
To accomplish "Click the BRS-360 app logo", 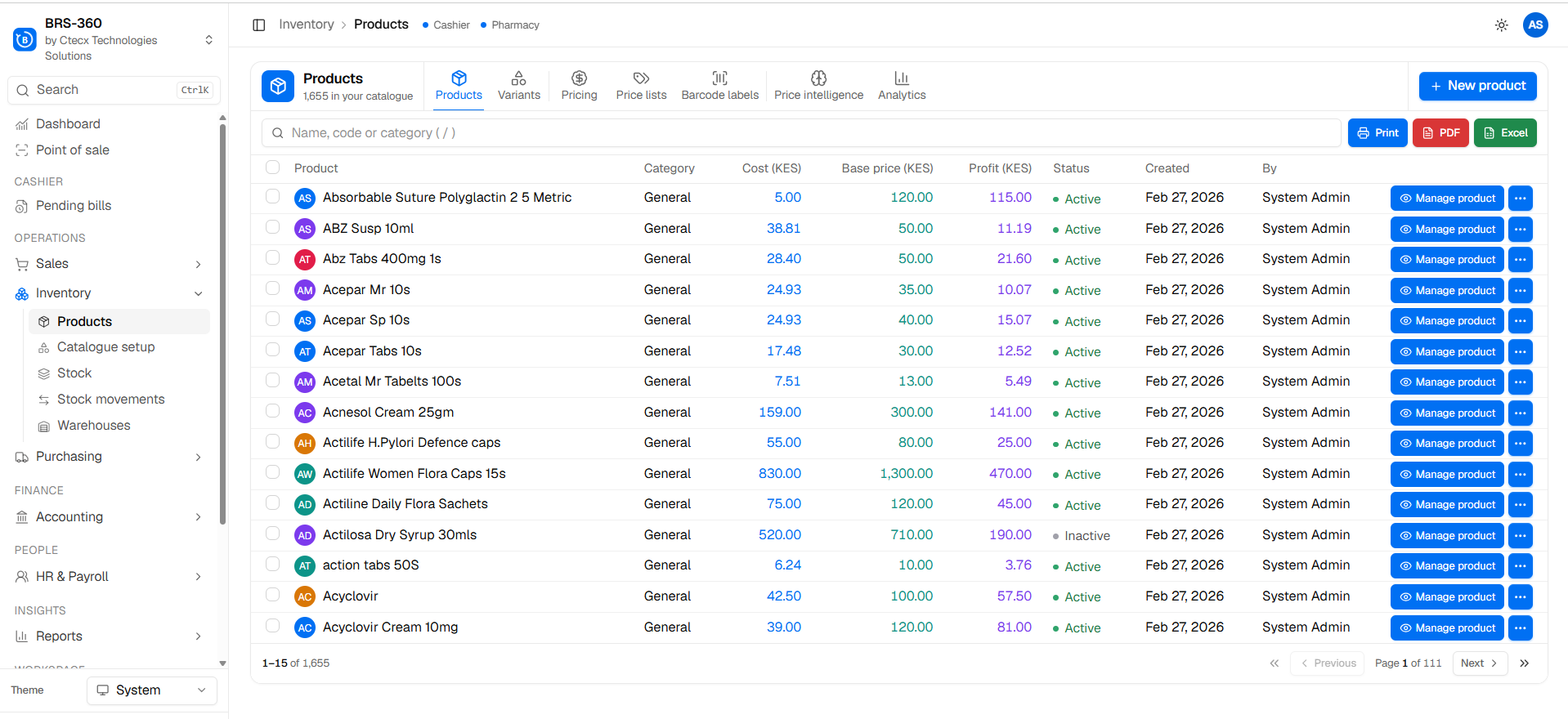I will coord(25,39).
